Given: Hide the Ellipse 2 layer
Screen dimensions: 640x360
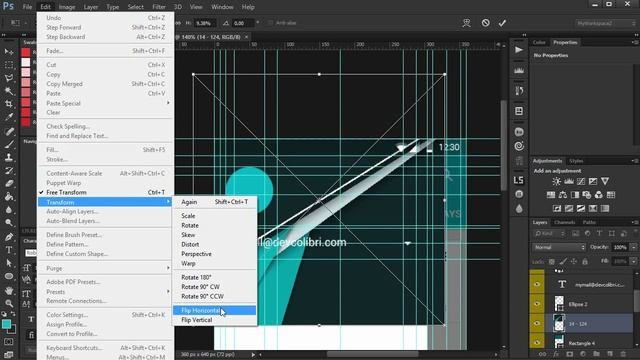Looking at the screenshot, I should (537, 304).
